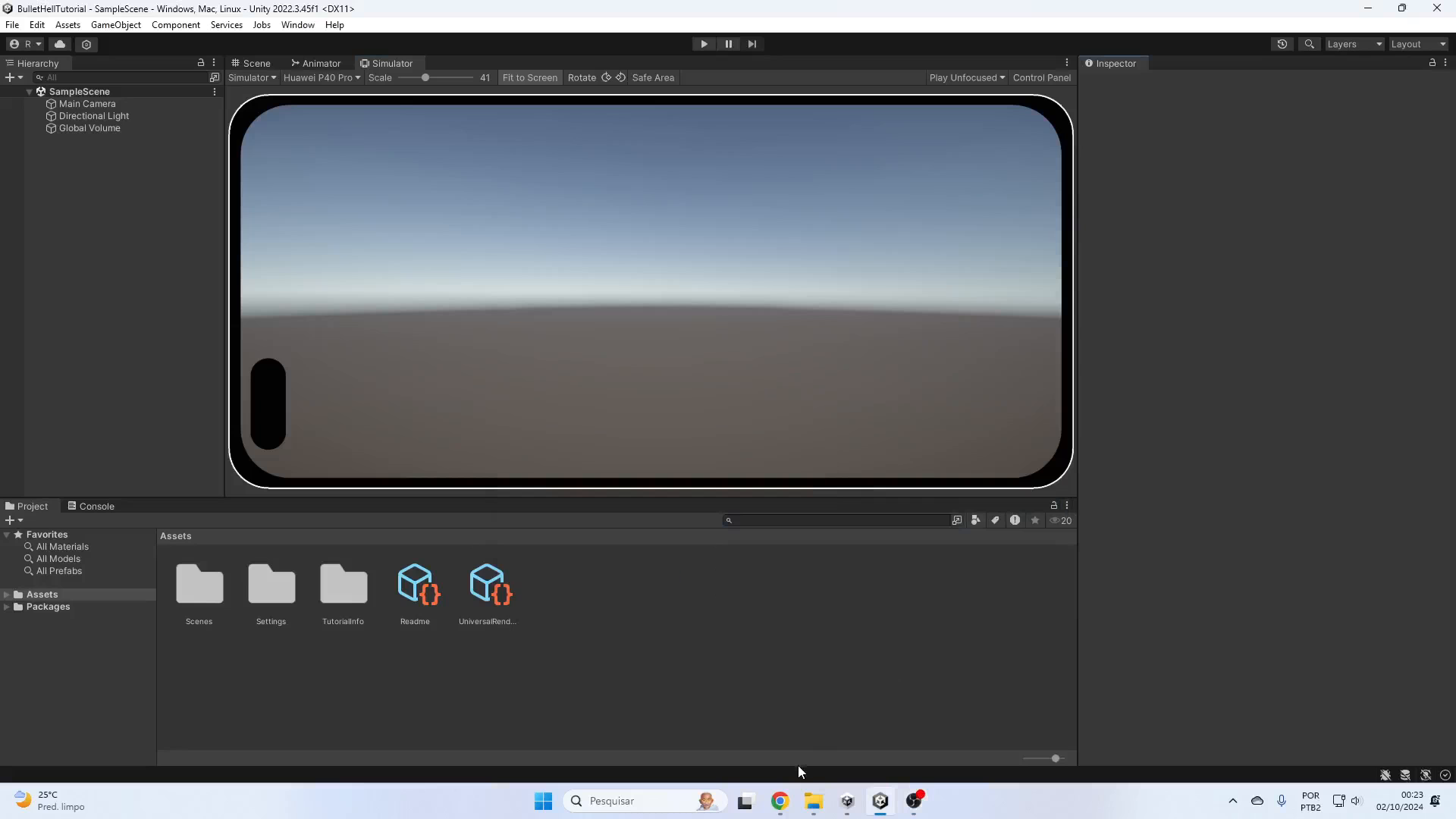Collapse the SampleScene tree arrow
The image size is (1456, 819).
[x=29, y=92]
